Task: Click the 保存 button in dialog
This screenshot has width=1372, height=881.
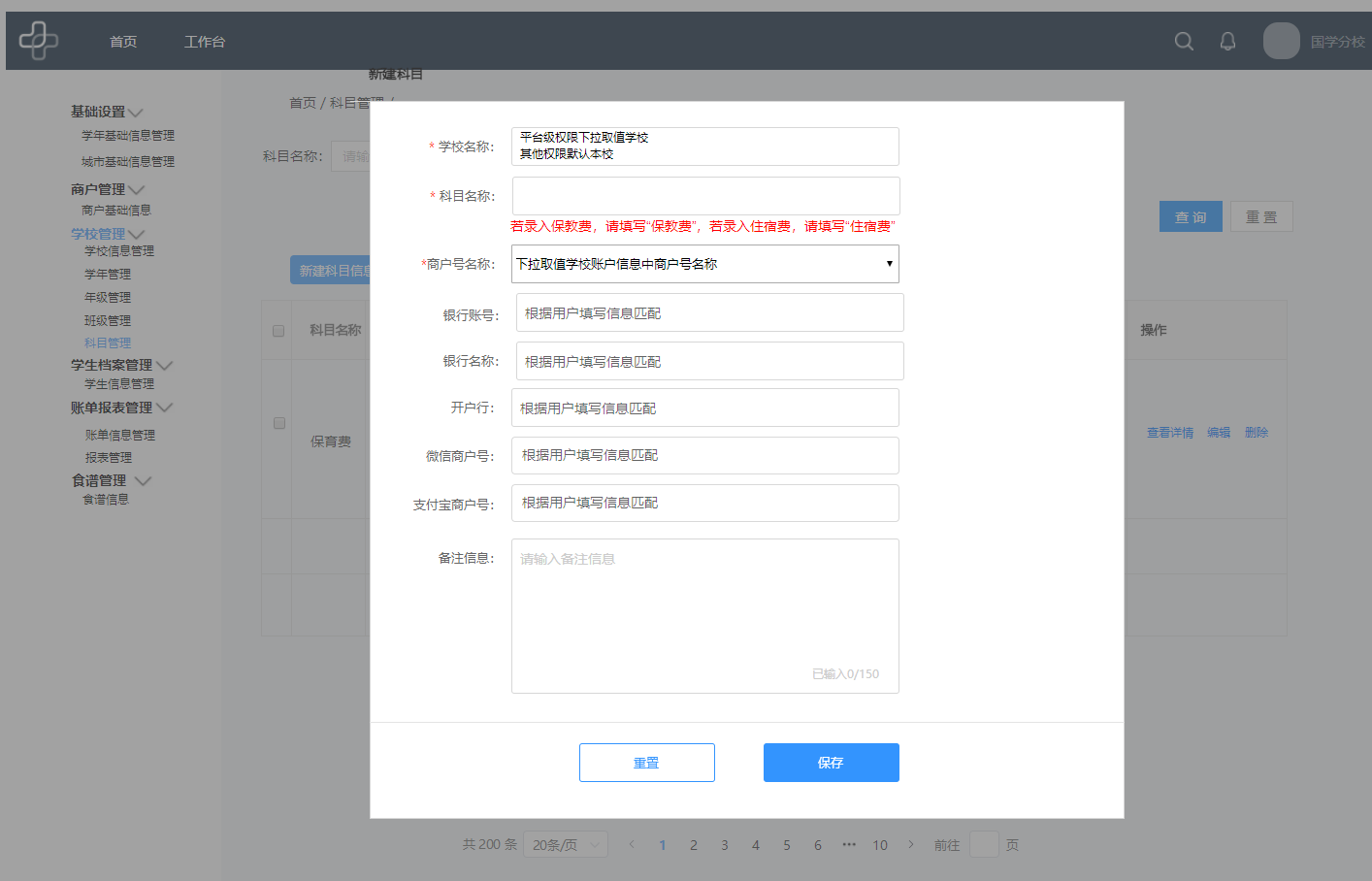Action: 832,763
